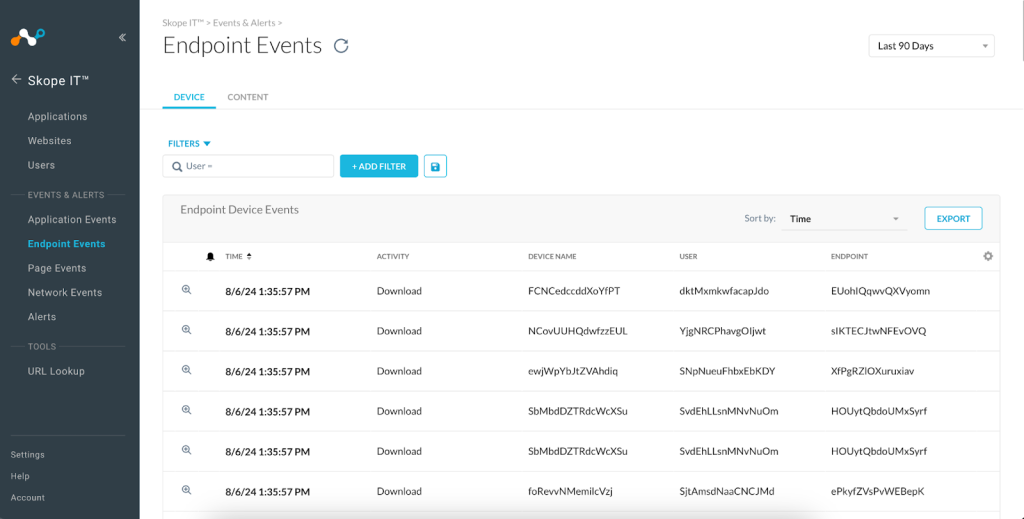Click the ACTIVITY column header

(393, 257)
